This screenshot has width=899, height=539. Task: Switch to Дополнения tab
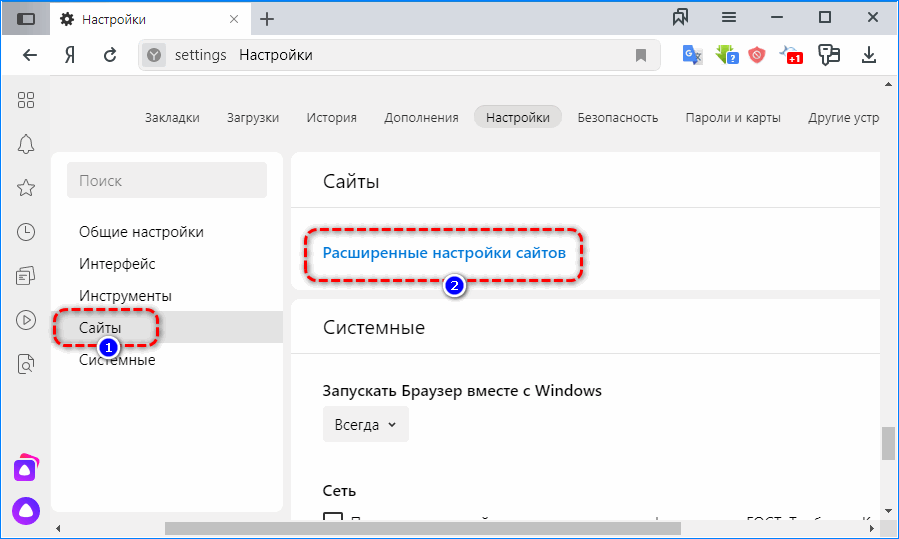[x=421, y=118]
